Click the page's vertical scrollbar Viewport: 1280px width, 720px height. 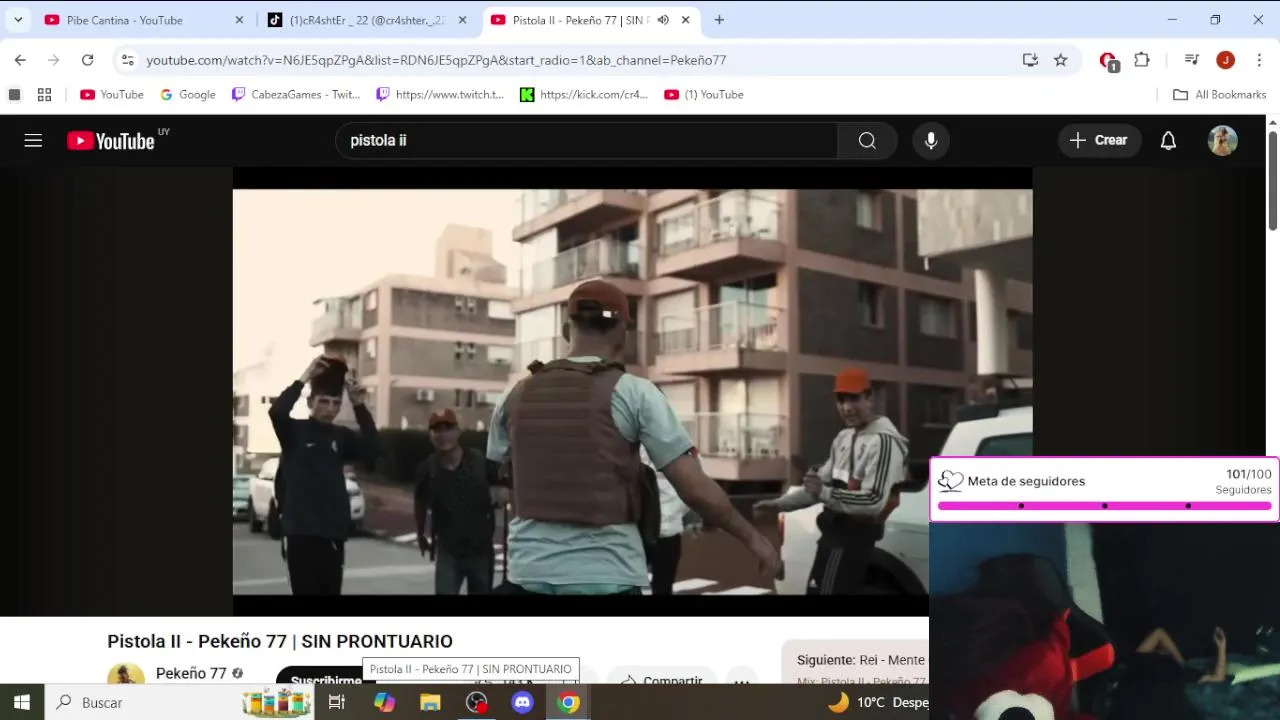tap(1273, 180)
